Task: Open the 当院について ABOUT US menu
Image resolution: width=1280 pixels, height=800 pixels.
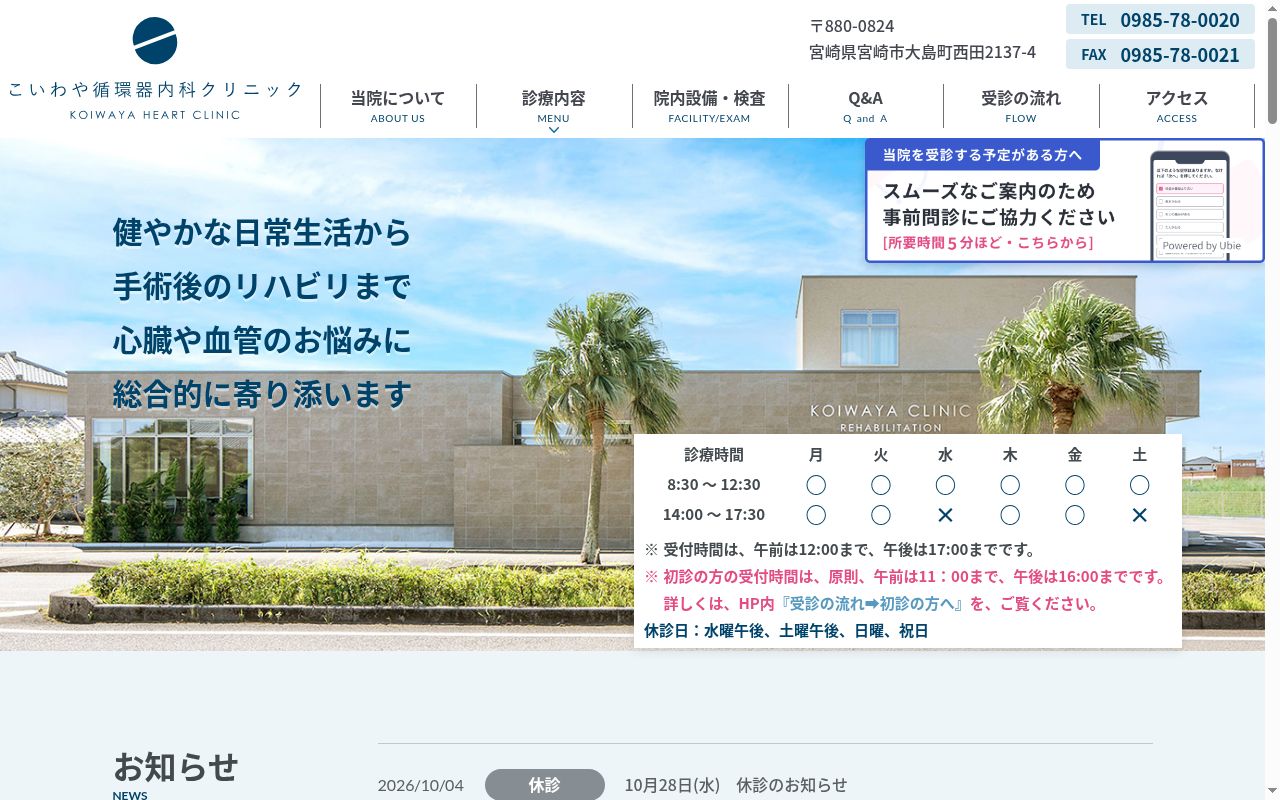Action: pos(398,106)
